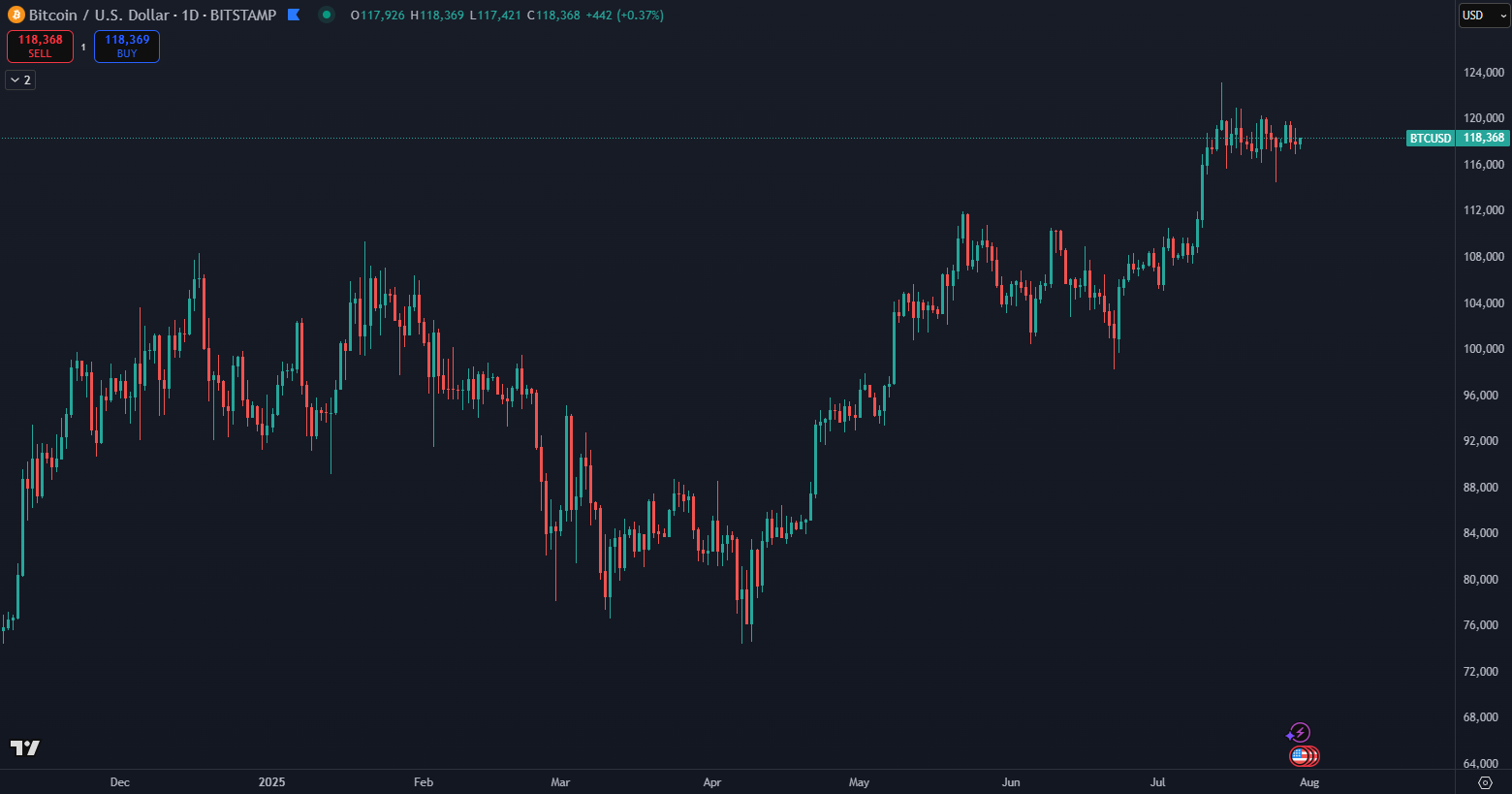The width and height of the screenshot is (1512, 794).
Task: Open chart settings gear on the axis corner
Action: click(1485, 782)
